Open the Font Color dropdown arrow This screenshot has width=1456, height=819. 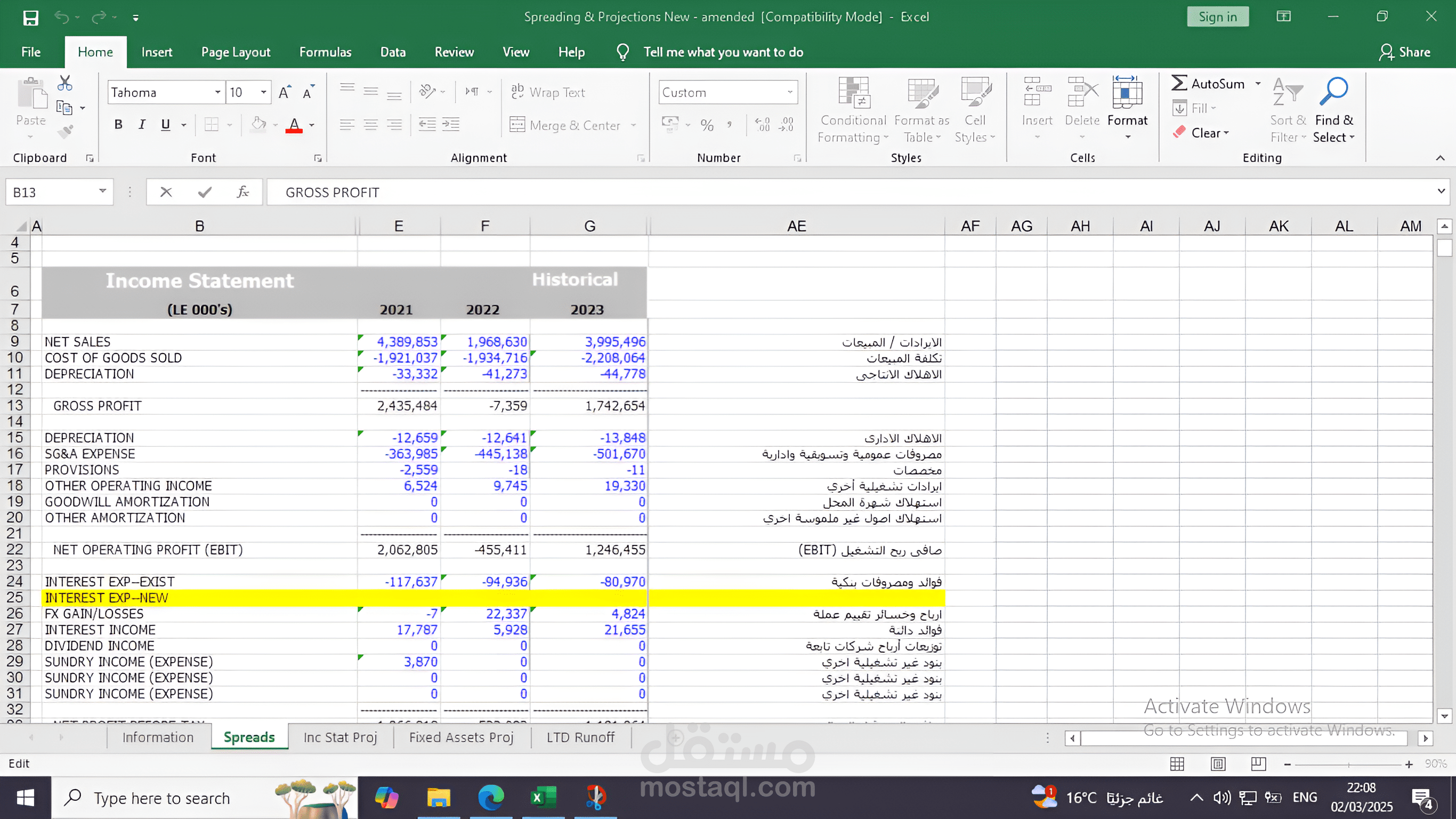(x=312, y=125)
